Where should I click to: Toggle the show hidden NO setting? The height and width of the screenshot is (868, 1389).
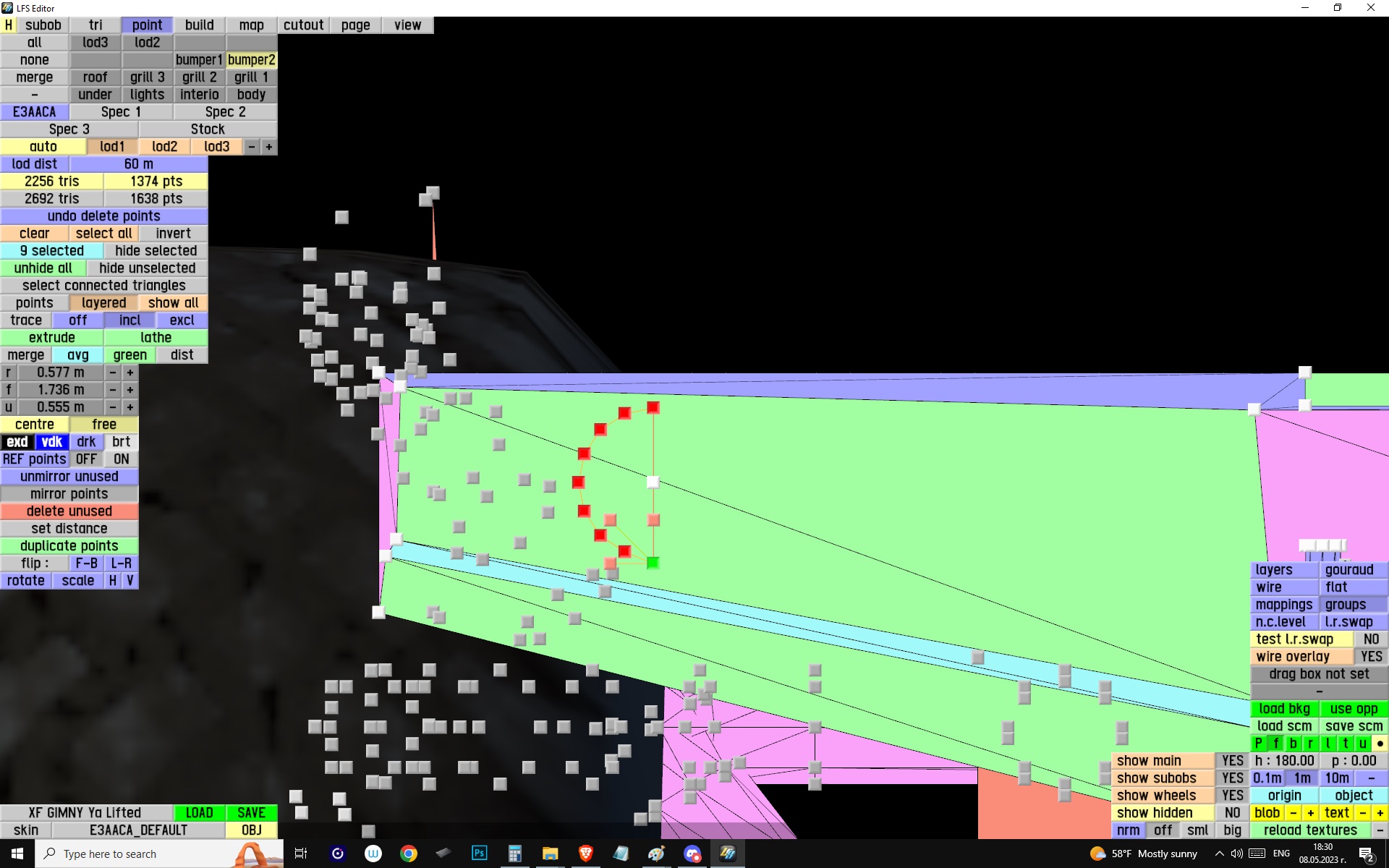click(x=1232, y=812)
